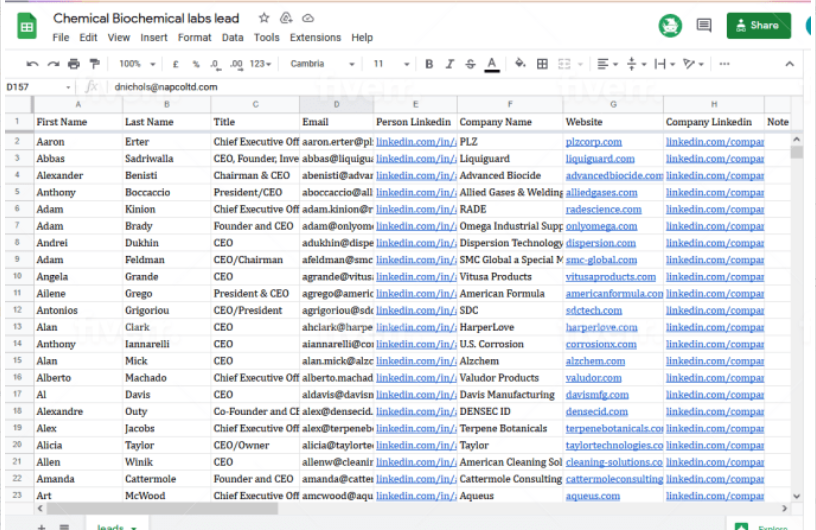Format selected cells as percent
The height and width of the screenshot is (530, 816).
196,64
